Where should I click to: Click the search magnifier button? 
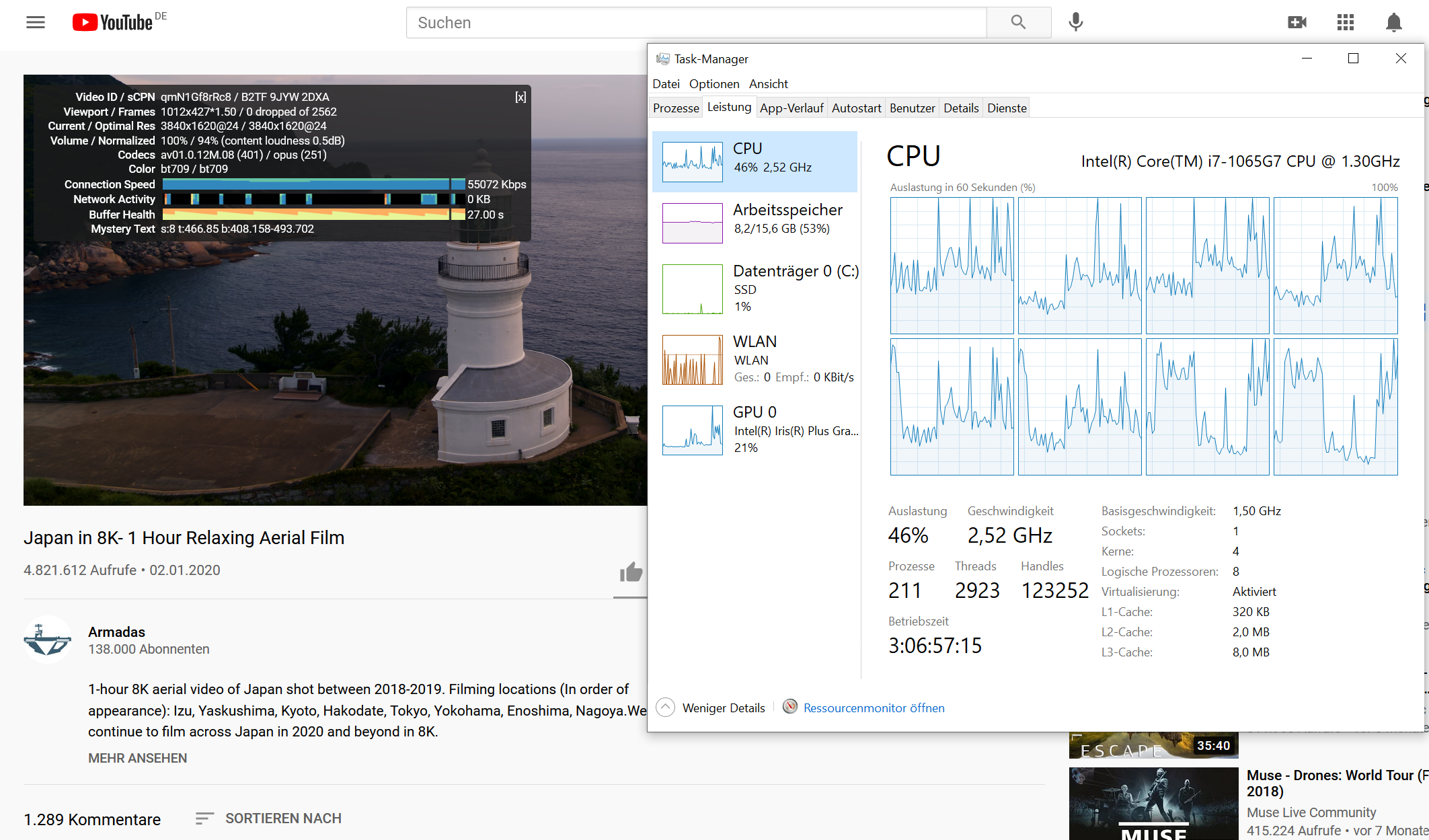pos(1018,22)
